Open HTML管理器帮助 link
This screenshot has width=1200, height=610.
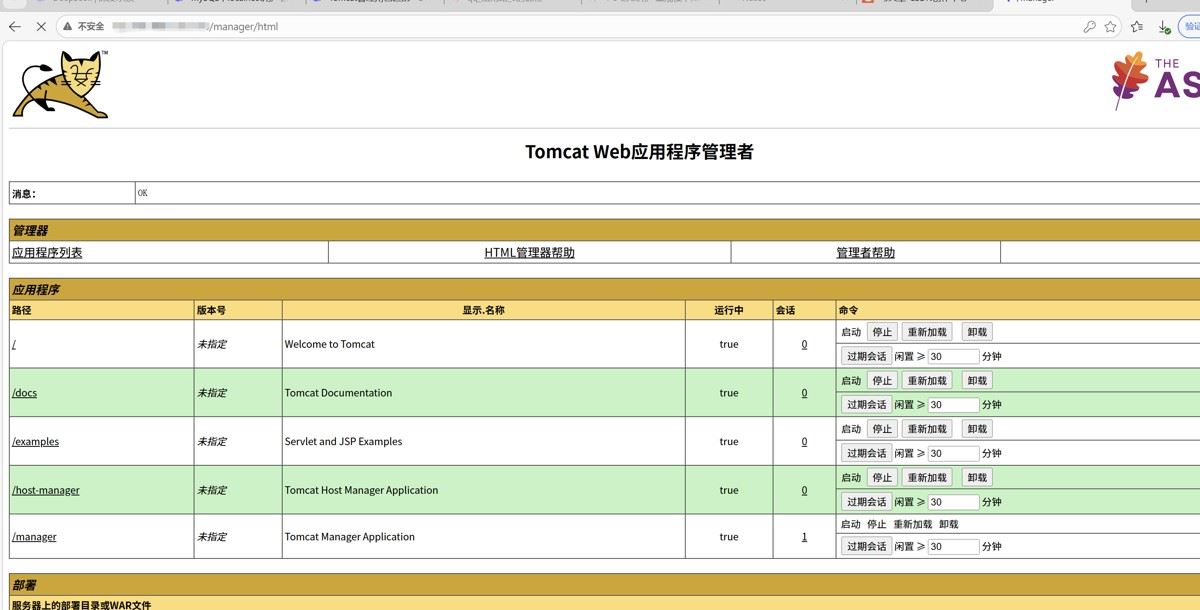click(x=529, y=253)
